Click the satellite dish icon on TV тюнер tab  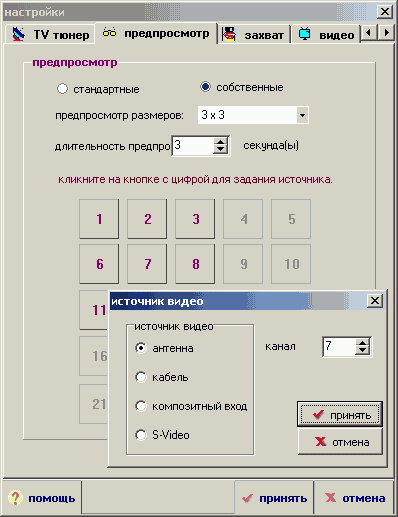pyautogui.click(x=19, y=34)
